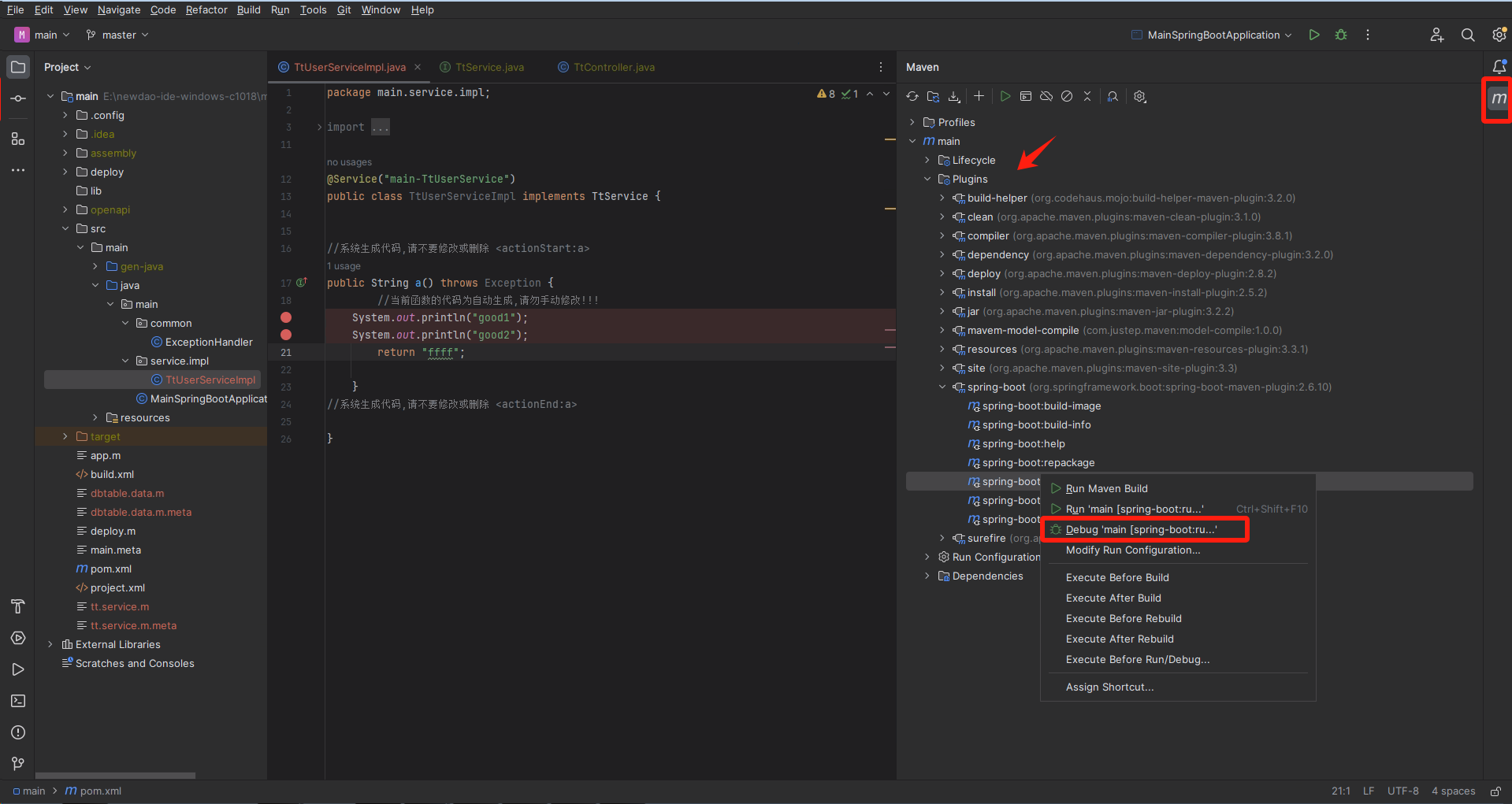
Task: Open Services tool window
Action: (18, 638)
